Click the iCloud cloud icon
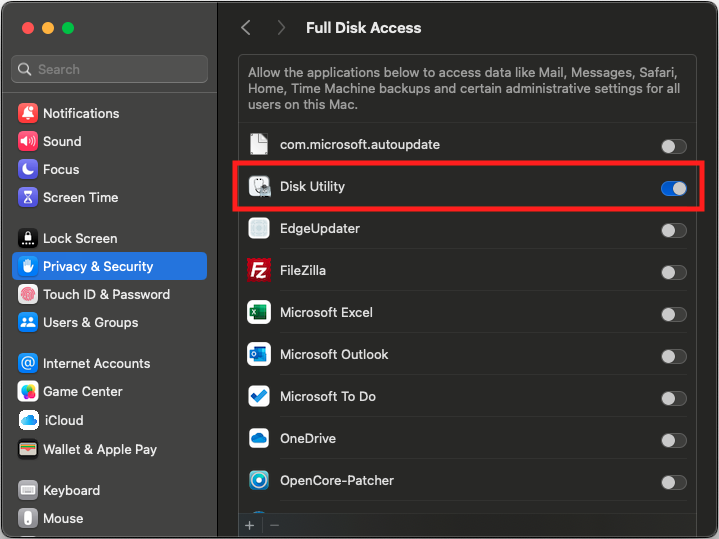The image size is (719, 539). point(29,420)
